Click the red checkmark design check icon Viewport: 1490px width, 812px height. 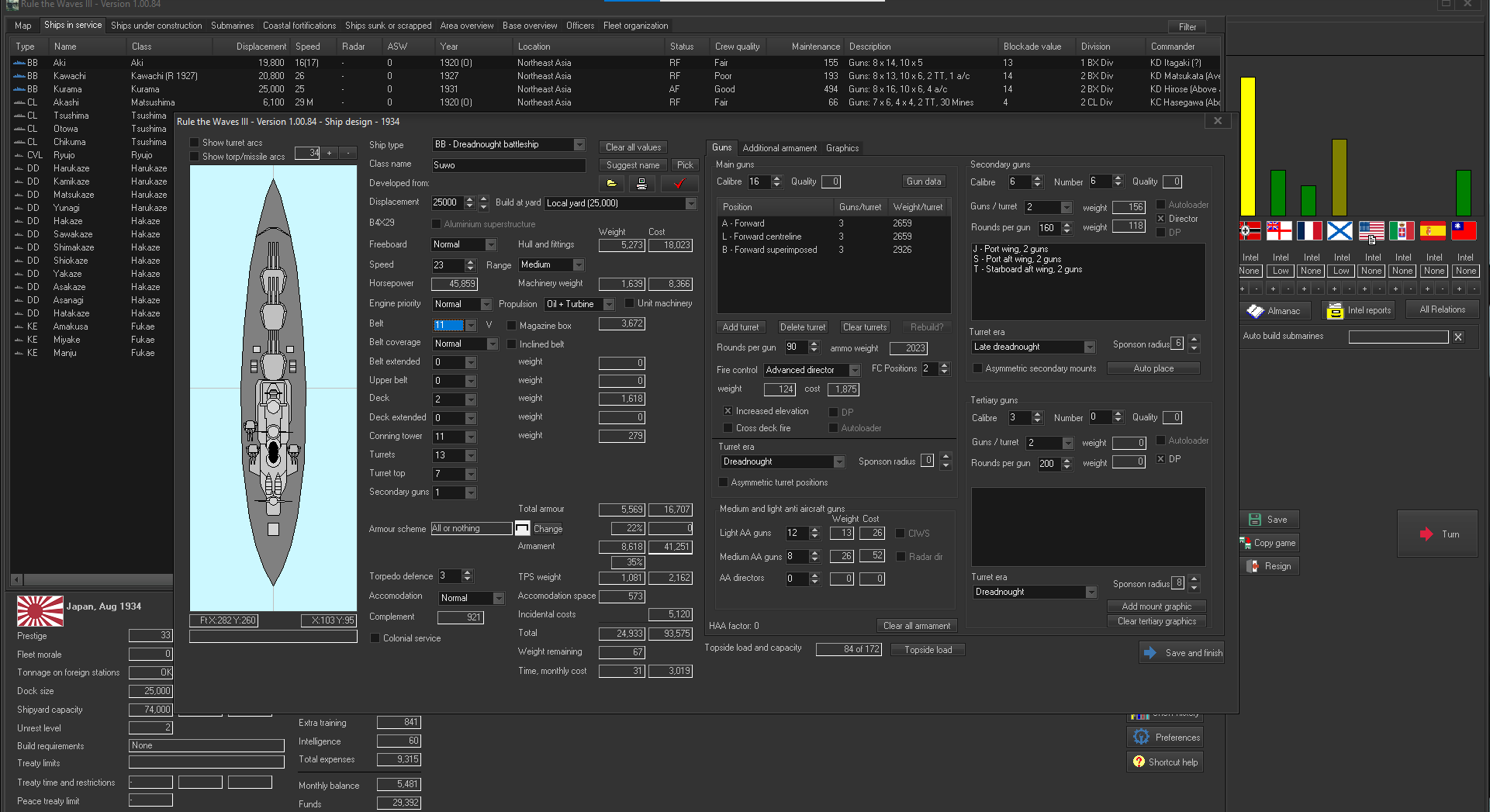[679, 184]
